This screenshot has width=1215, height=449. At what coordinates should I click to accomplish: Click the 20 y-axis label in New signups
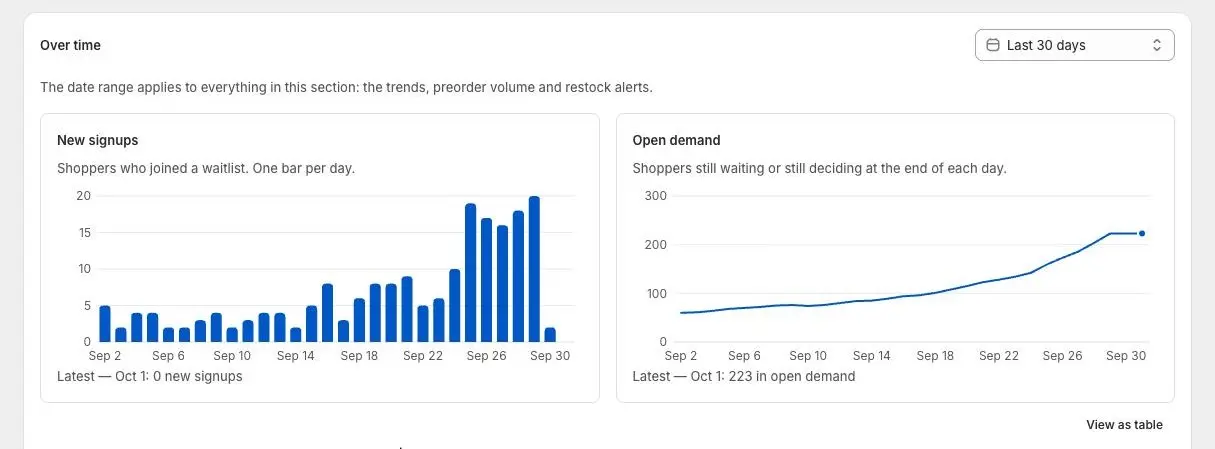(x=84, y=196)
